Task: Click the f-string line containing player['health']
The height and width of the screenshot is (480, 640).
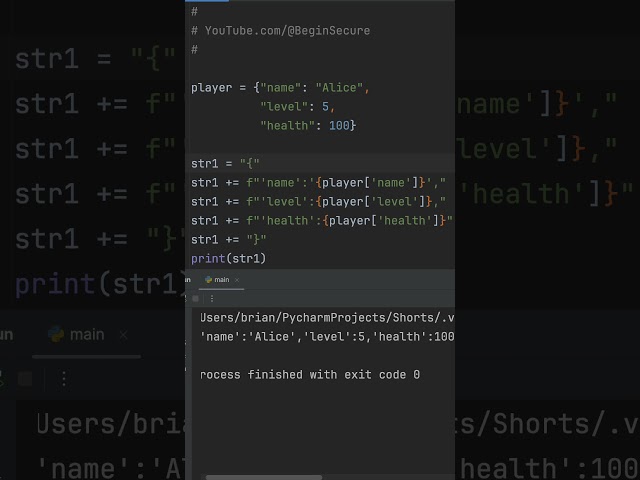Action: tap(322, 220)
